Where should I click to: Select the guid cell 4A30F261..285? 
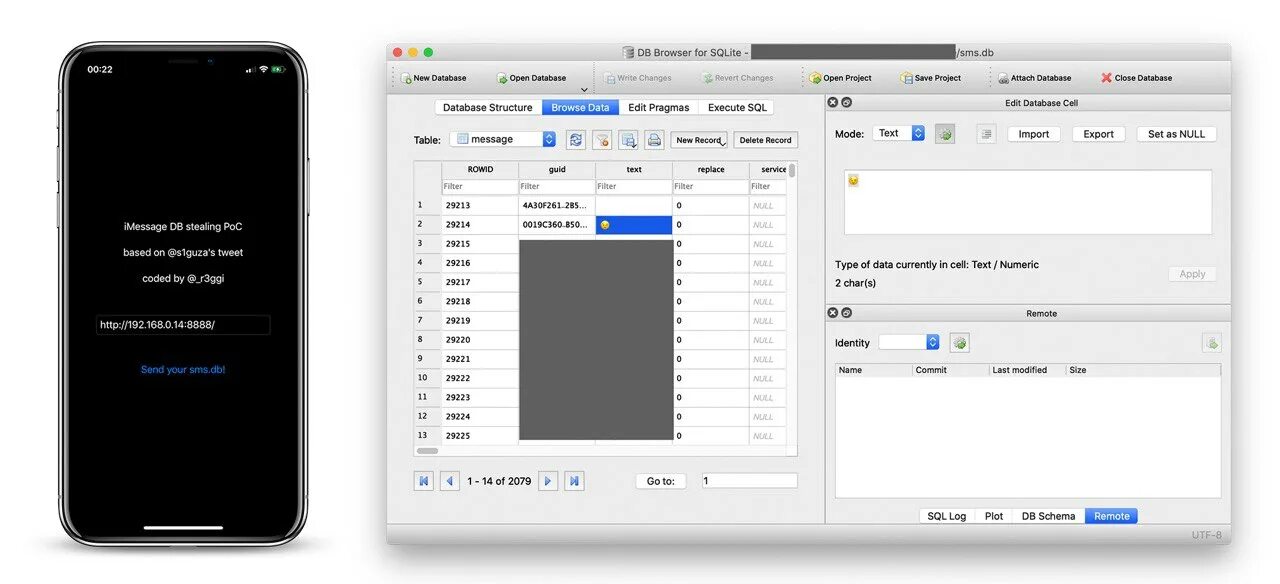pyautogui.click(x=557, y=205)
